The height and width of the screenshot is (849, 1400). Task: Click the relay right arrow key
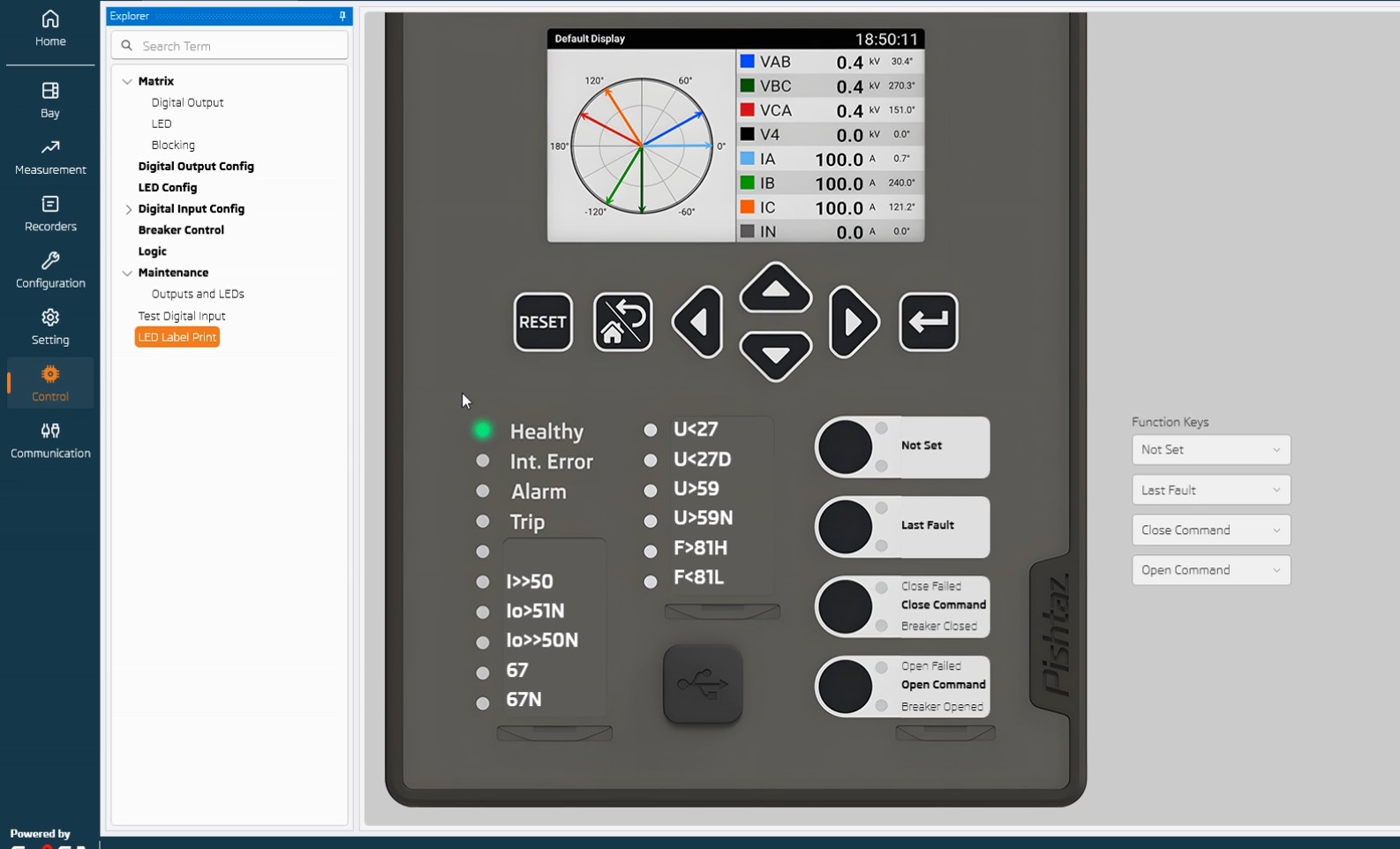pos(854,322)
